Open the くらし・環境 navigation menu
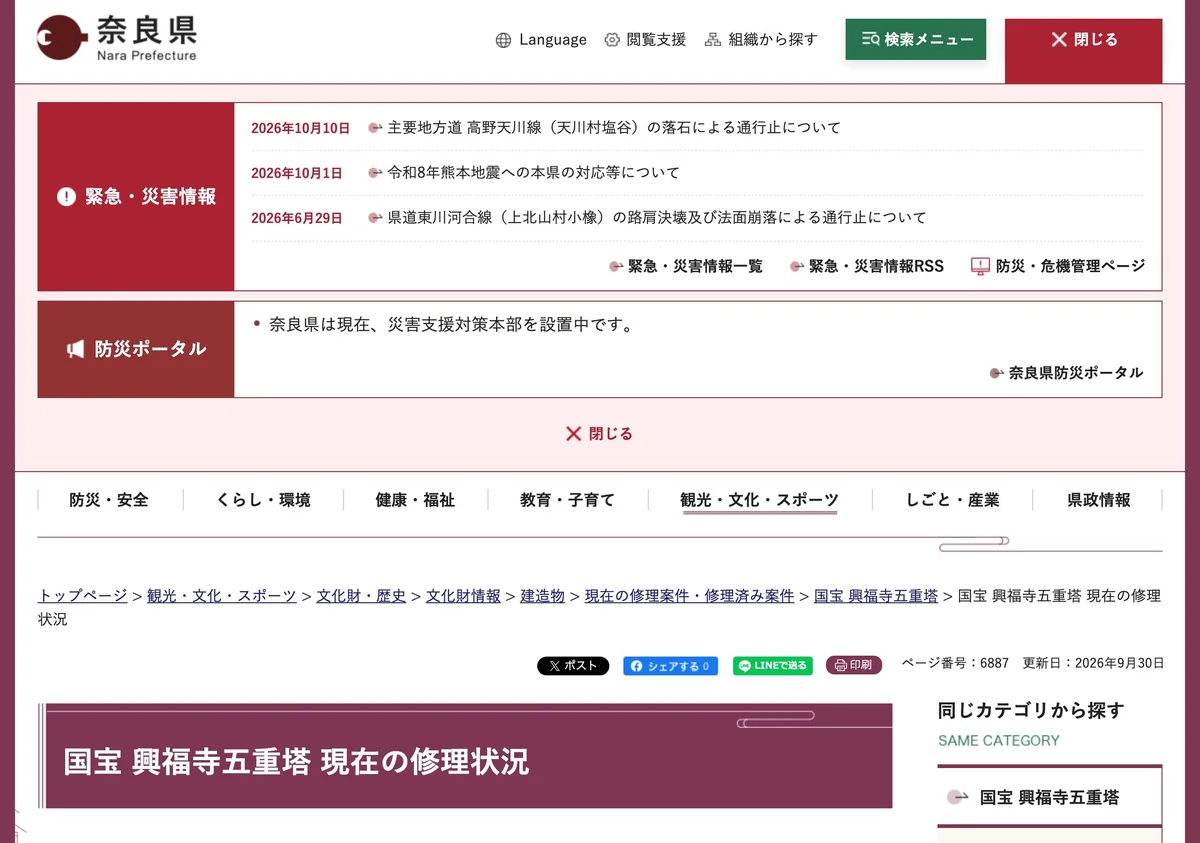The width and height of the screenshot is (1200, 843). click(263, 500)
